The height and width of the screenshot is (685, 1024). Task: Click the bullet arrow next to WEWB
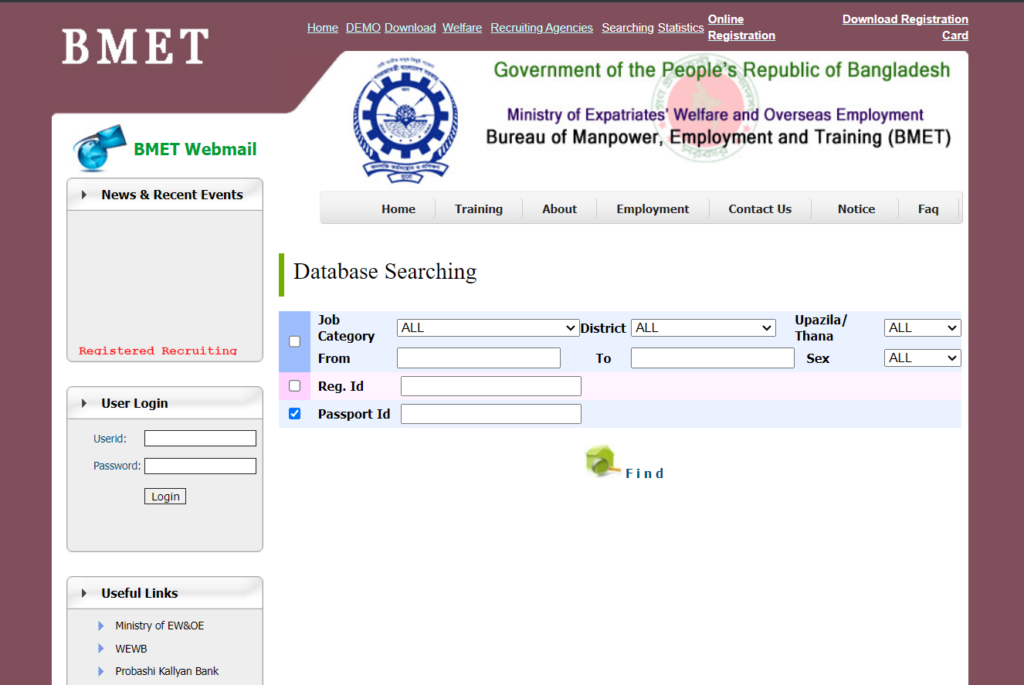101,648
